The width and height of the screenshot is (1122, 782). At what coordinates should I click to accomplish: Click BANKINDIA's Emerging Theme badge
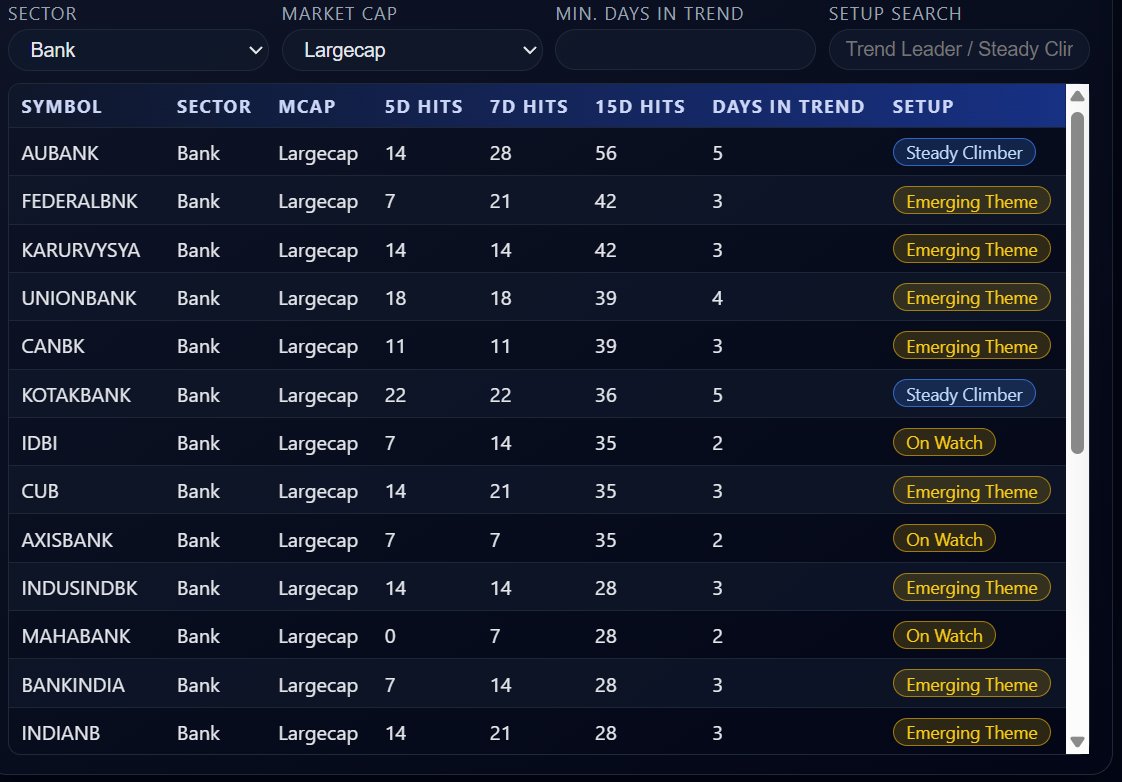click(x=972, y=684)
